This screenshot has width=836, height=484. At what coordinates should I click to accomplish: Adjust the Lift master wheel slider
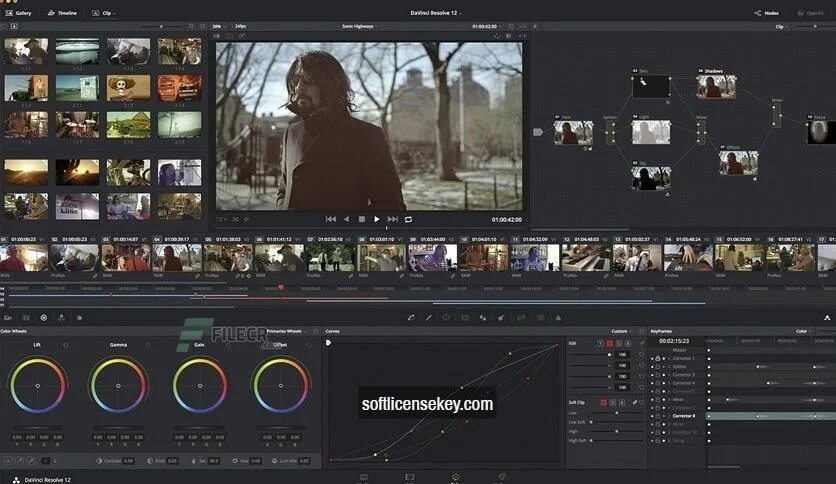click(37, 427)
